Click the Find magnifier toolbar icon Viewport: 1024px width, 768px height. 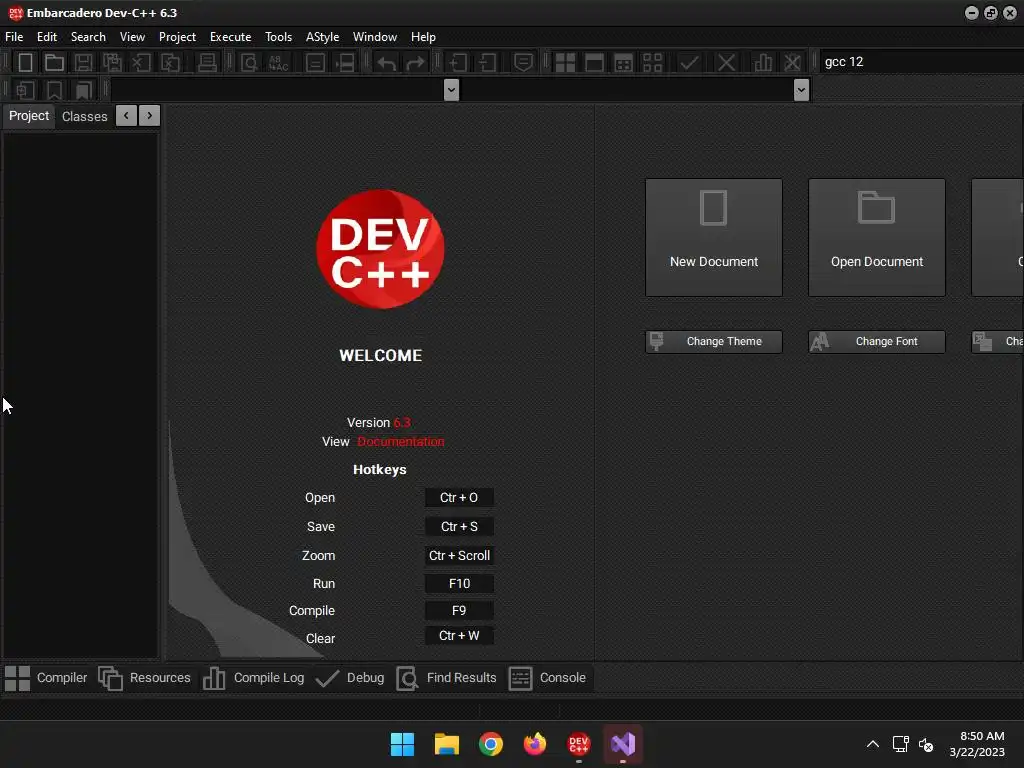249,63
